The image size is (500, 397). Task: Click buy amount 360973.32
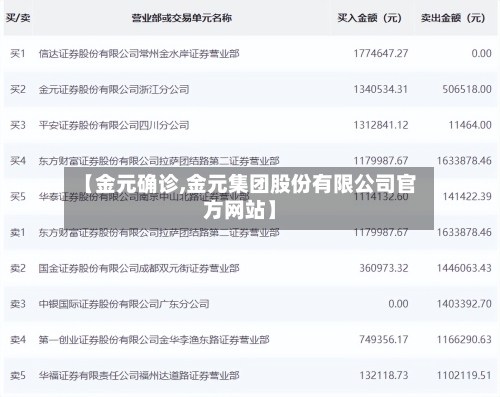pyautogui.click(x=384, y=268)
